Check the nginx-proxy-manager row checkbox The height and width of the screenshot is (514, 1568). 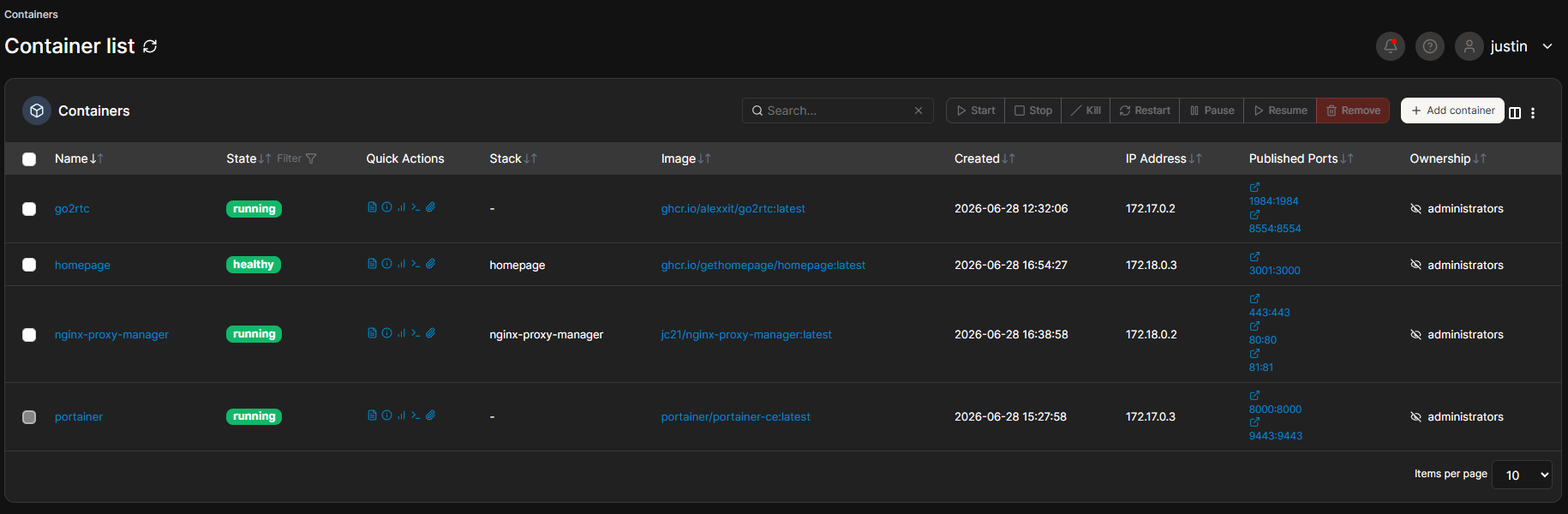point(29,335)
